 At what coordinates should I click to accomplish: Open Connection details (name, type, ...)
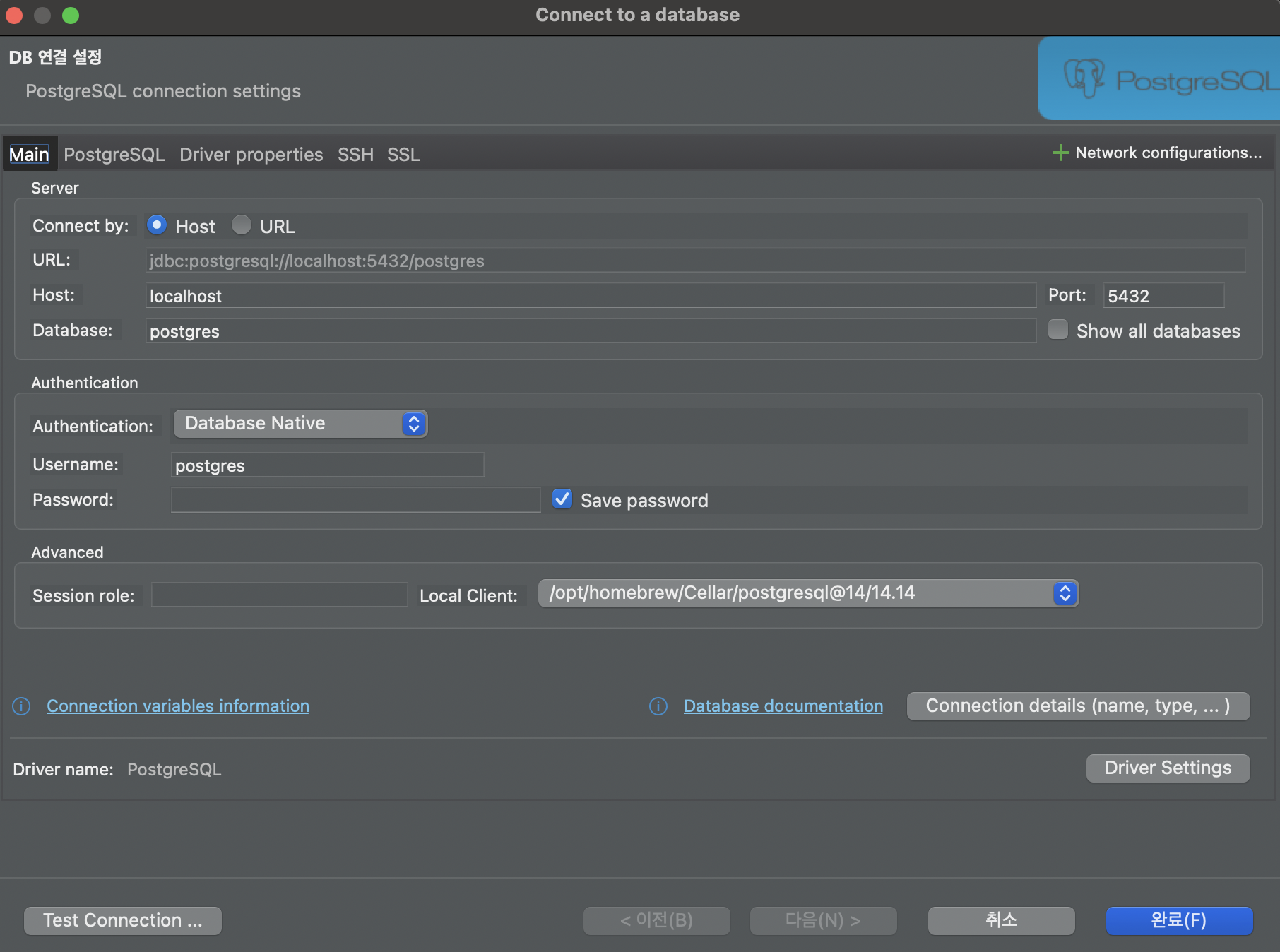click(x=1078, y=706)
